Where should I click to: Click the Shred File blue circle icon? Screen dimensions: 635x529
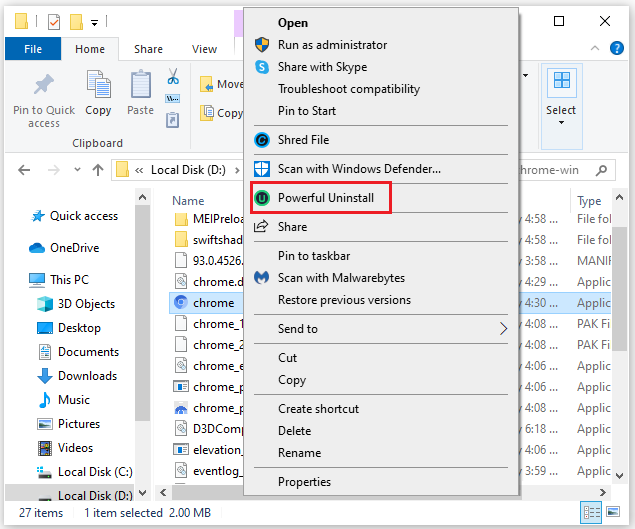coord(262,140)
